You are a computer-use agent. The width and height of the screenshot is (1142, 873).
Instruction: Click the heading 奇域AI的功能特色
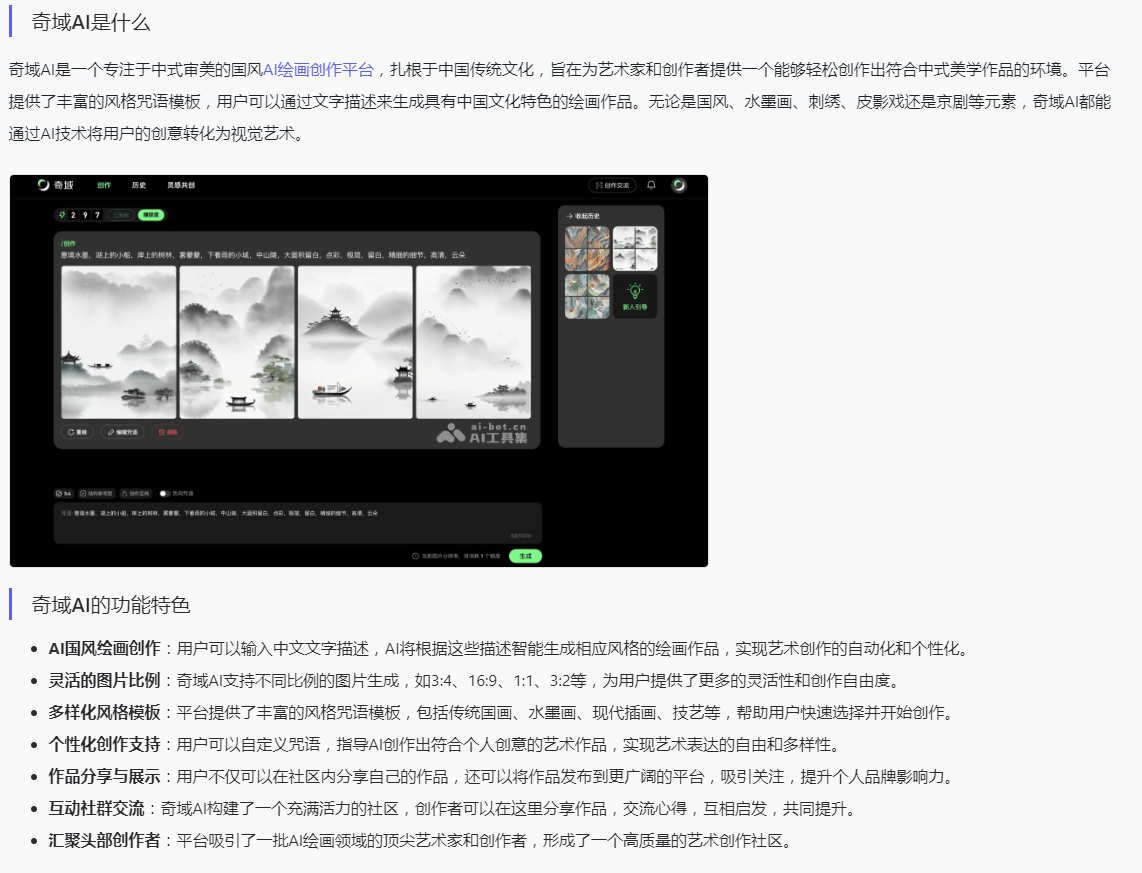(111, 605)
